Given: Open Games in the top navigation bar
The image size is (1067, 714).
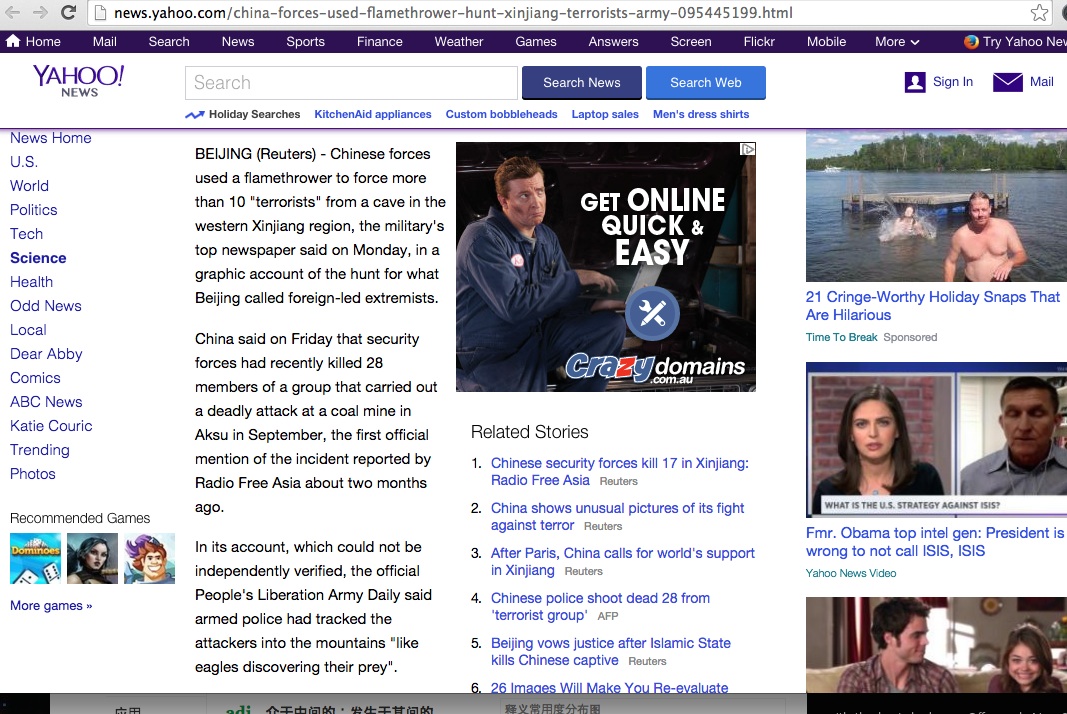Looking at the screenshot, I should (x=536, y=42).
